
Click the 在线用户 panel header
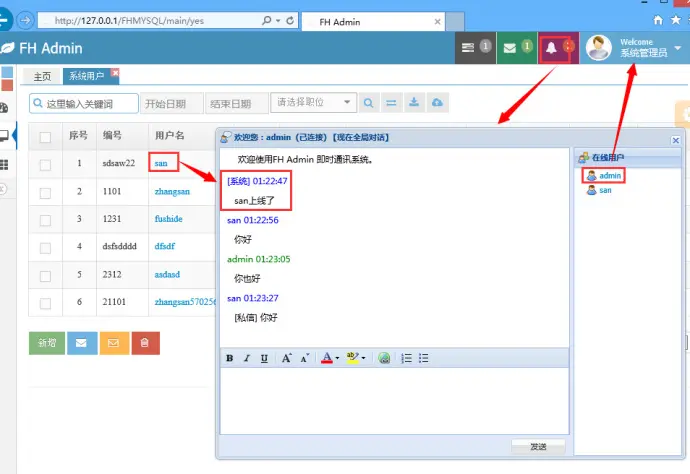pos(628,158)
